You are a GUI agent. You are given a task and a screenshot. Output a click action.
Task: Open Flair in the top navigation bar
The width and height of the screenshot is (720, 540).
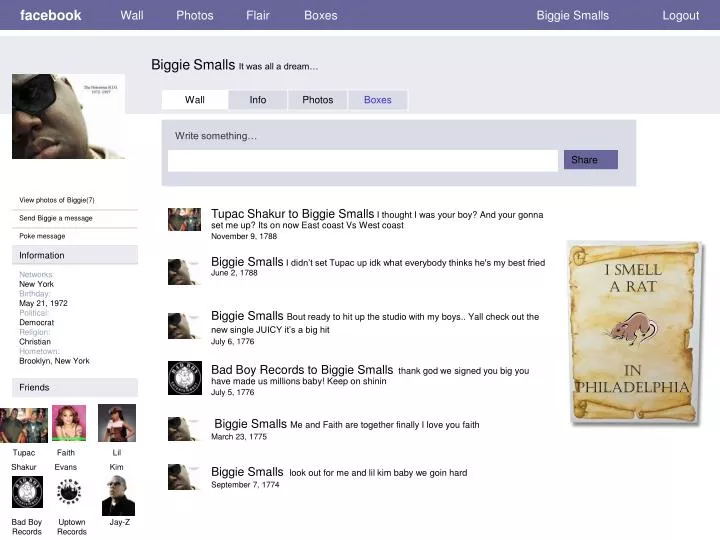[x=258, y=15]
